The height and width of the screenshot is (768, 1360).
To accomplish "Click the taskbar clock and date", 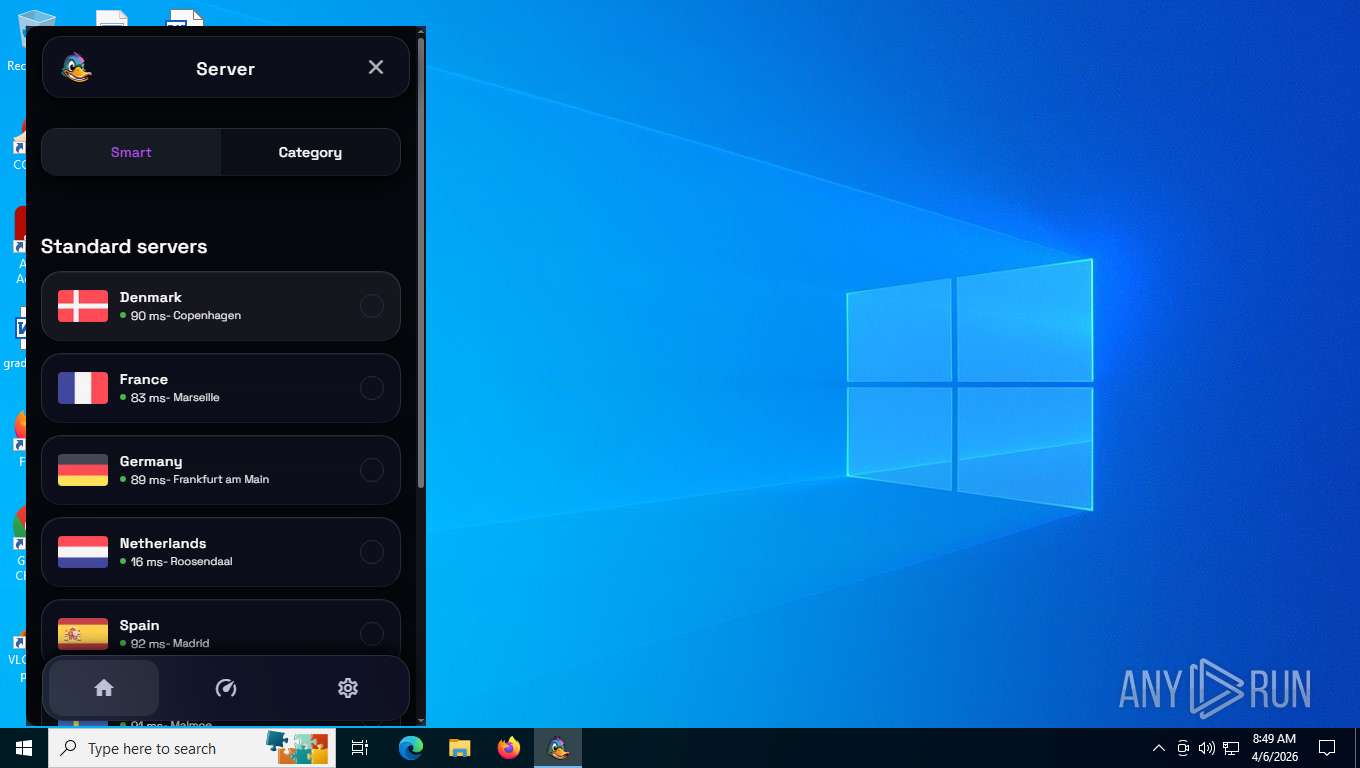I will pos(1274,748).
